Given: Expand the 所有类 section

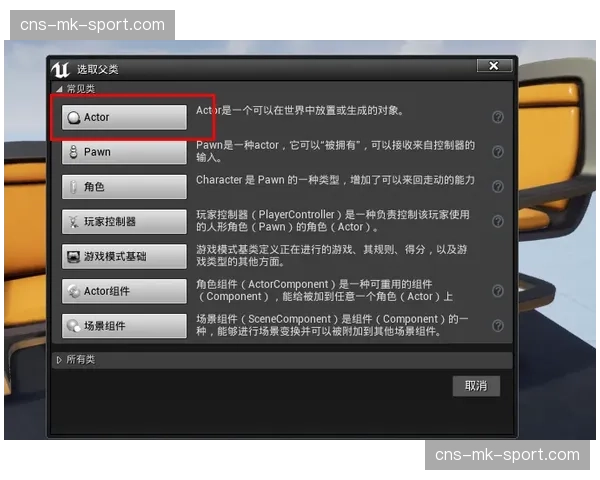Looking at the screenshot, I should coord(59,359).
